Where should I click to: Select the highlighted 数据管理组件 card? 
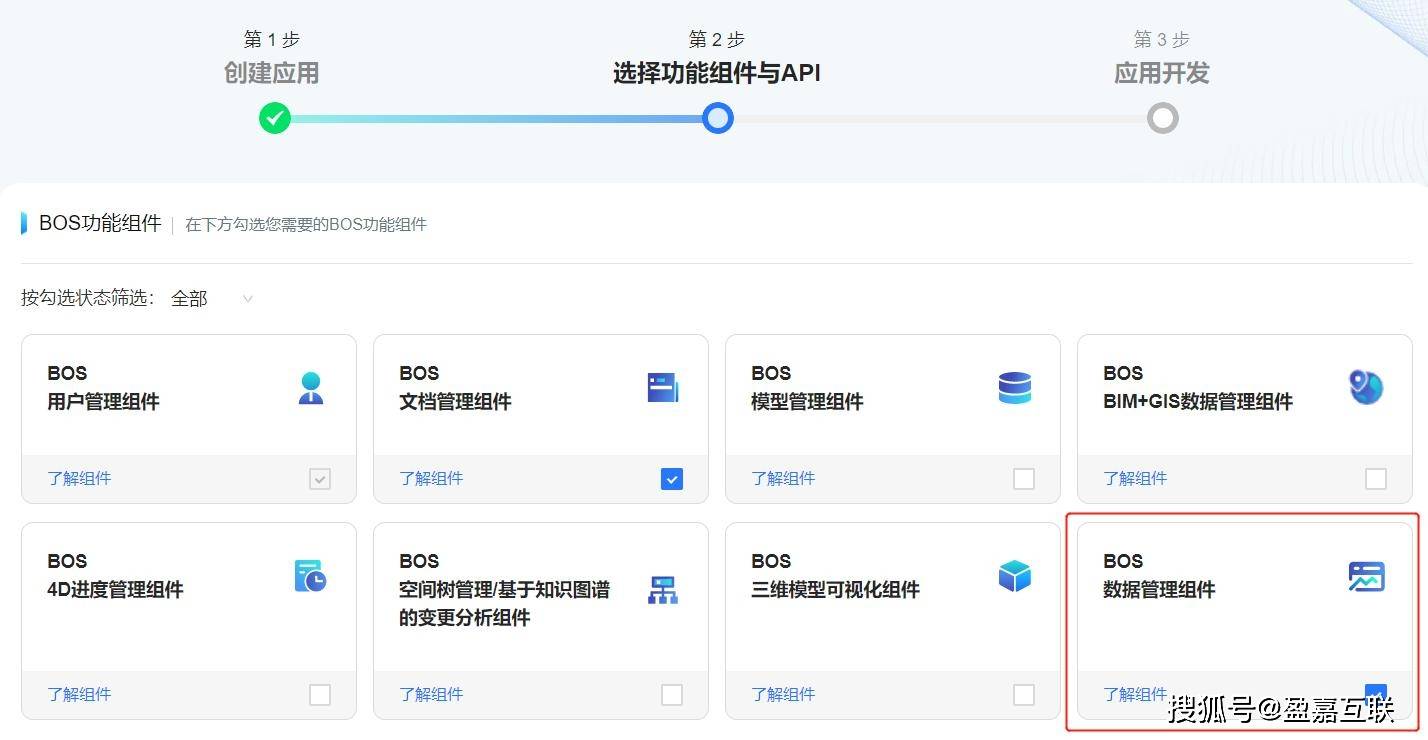[1244, 620]
